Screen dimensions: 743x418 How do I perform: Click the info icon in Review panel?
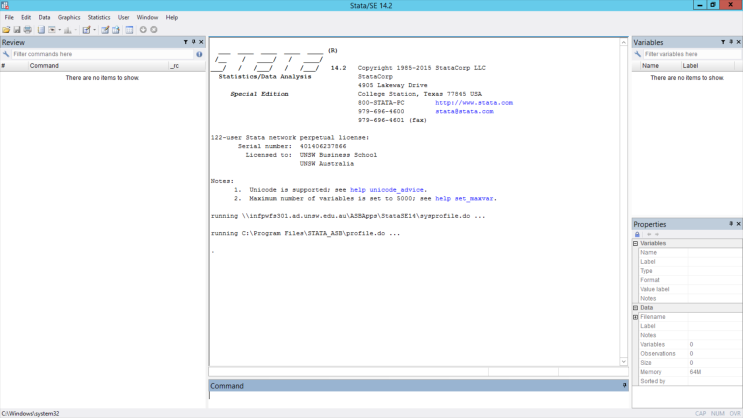tap(199, 54)
